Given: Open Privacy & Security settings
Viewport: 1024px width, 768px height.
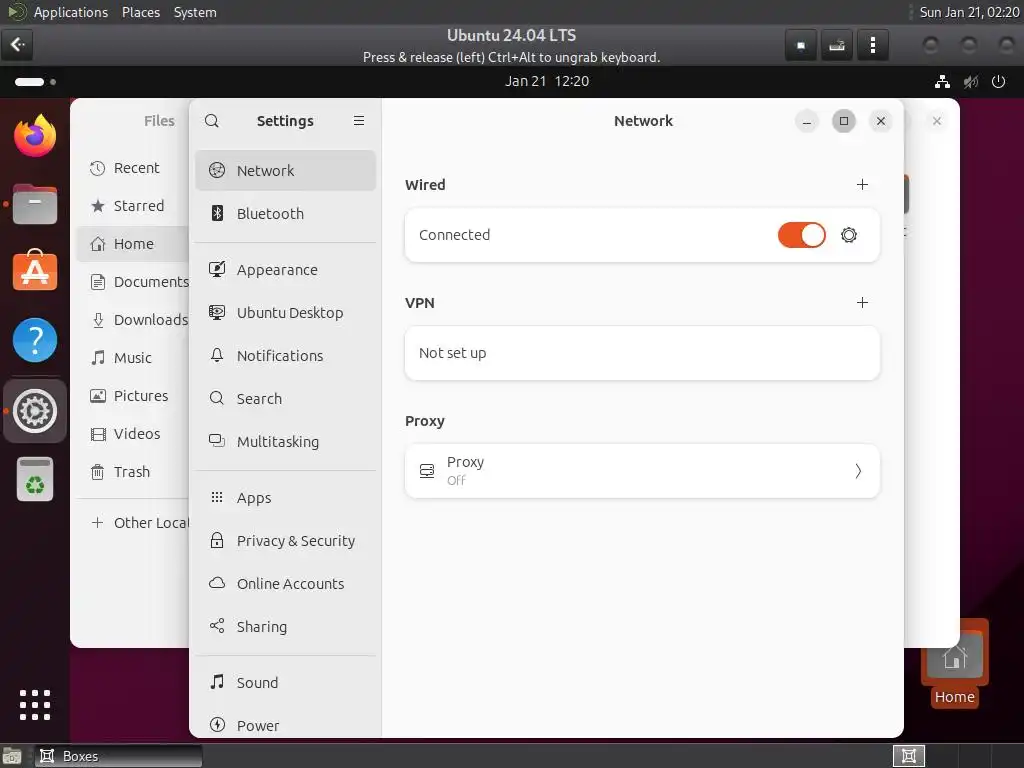Looking at the screenshot, I should [285, 541].
